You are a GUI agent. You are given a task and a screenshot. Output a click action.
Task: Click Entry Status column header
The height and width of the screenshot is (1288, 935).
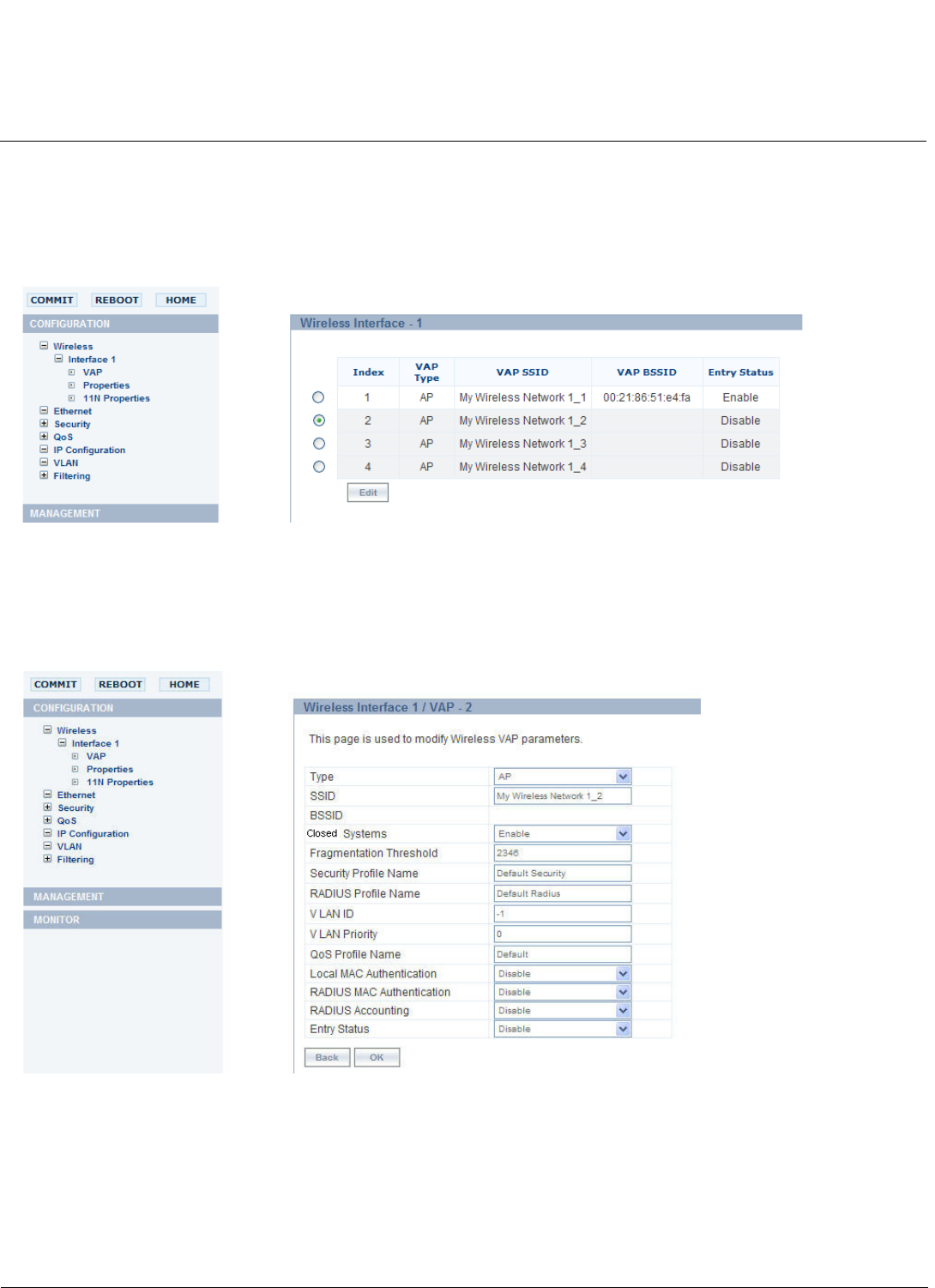coord(740,372)
